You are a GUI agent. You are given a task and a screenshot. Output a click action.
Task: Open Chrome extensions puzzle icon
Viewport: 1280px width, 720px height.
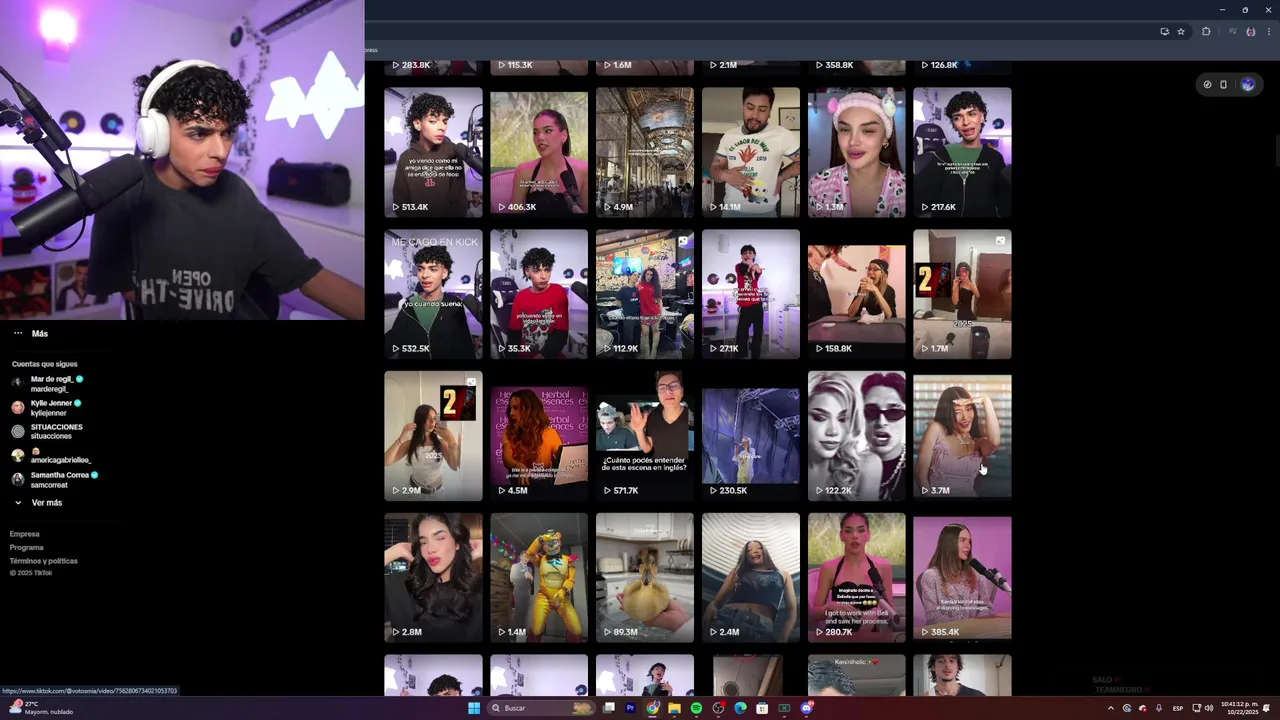[1206, 31]
